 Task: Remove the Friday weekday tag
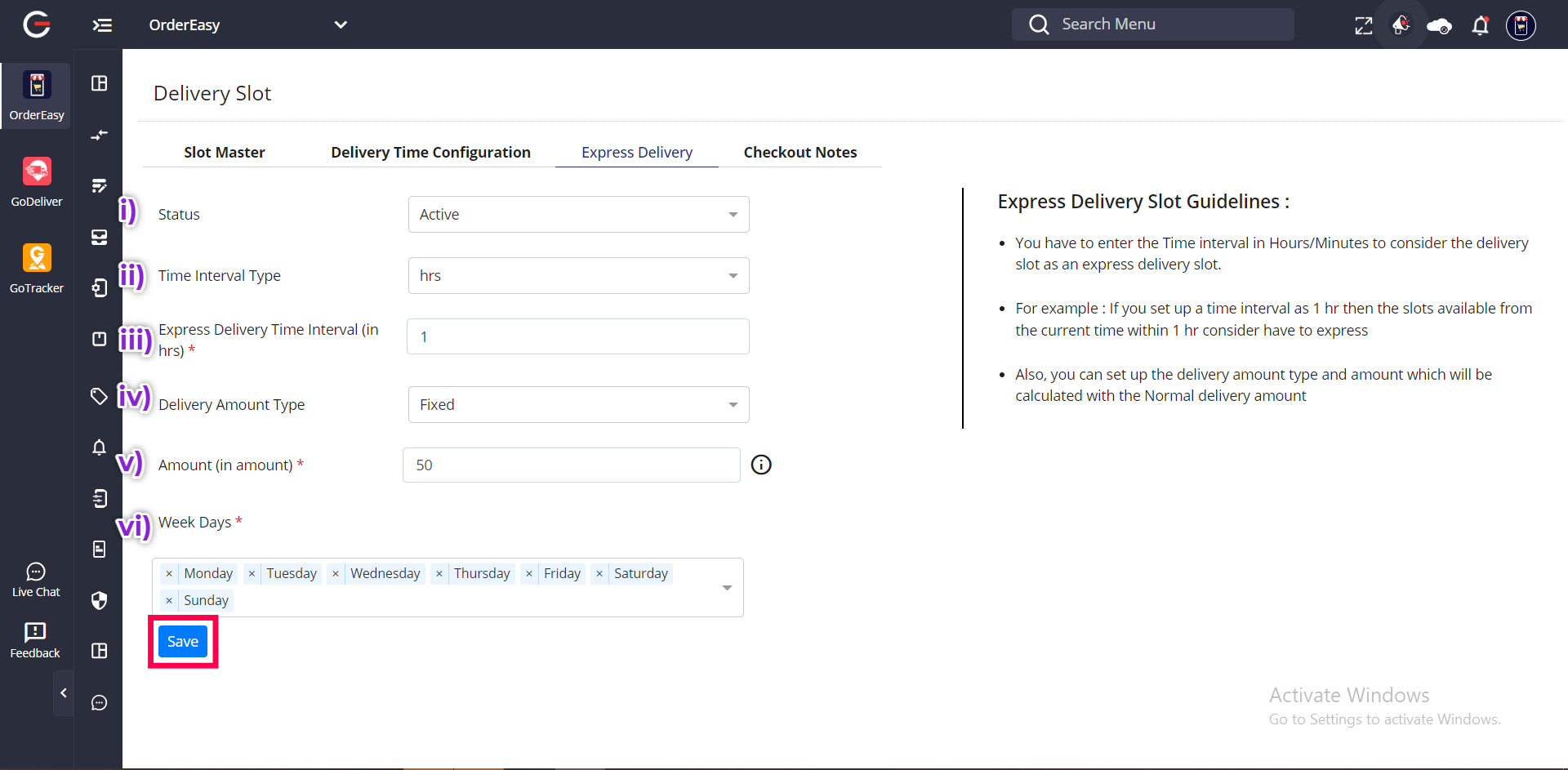[529, 574]
